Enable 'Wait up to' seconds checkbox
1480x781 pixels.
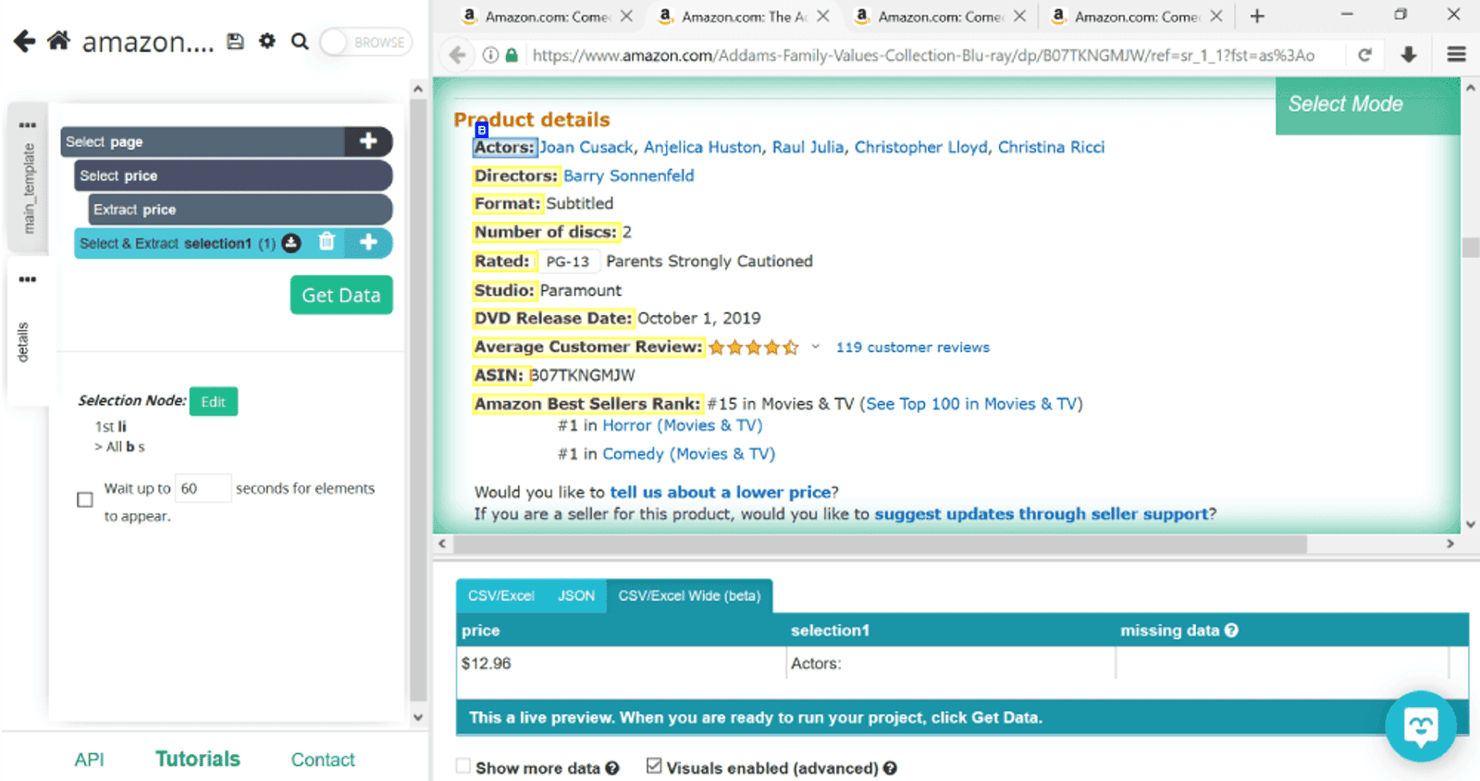coord(85,499)
